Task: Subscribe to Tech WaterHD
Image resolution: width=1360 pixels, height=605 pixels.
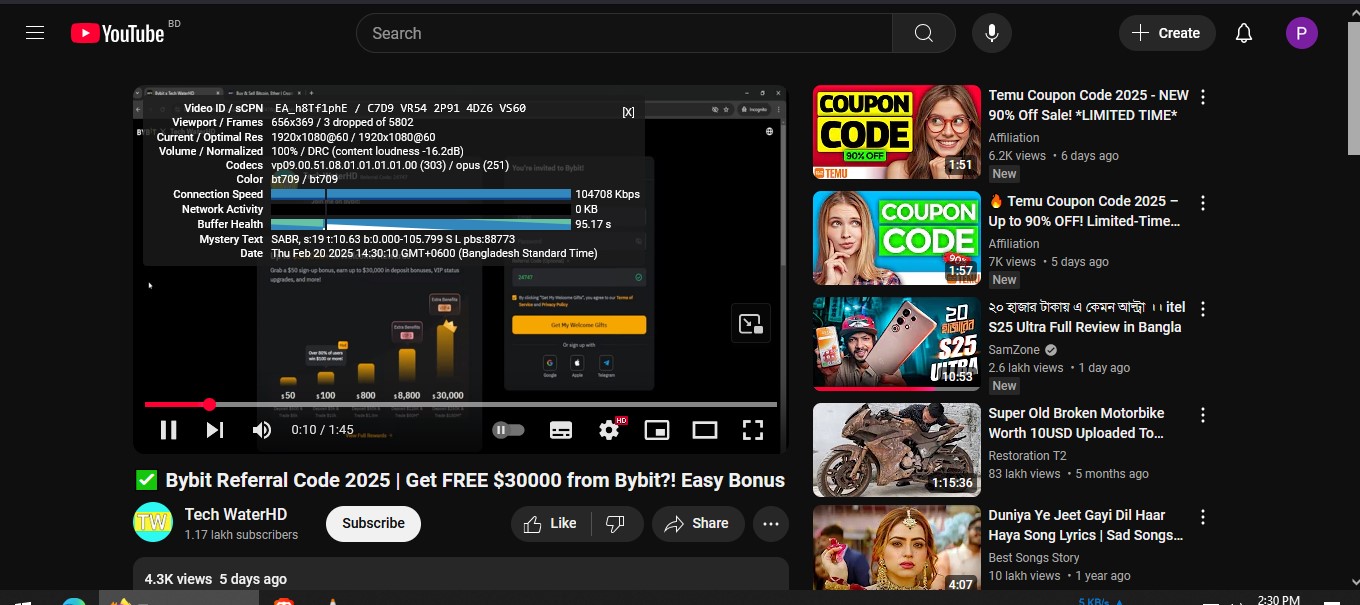Action: pos(373,523)
